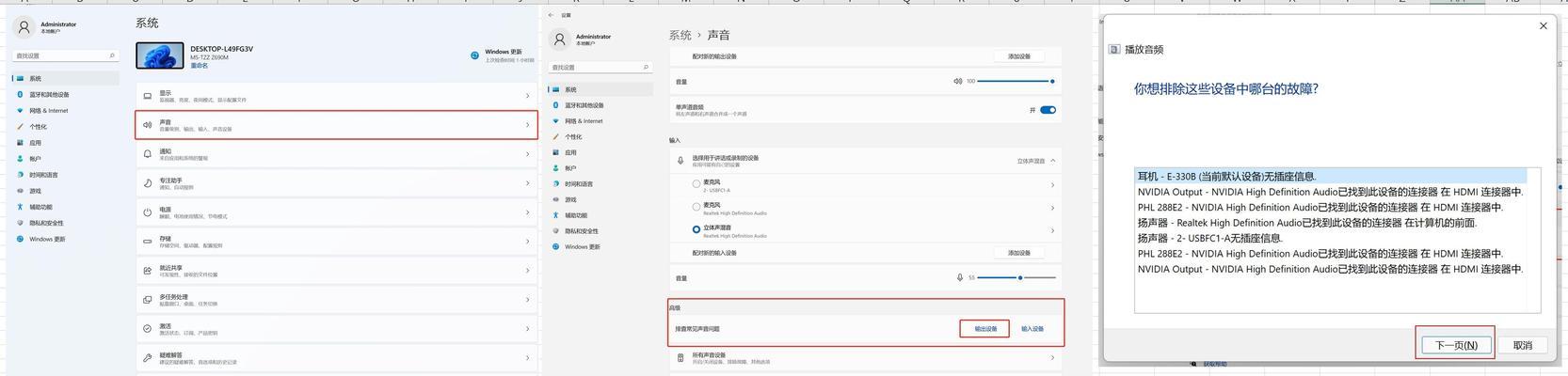Viewport: 1568px width, 376px height.
Task: Open 个性化 in the left System window sidebar
Action: (38, 127)
